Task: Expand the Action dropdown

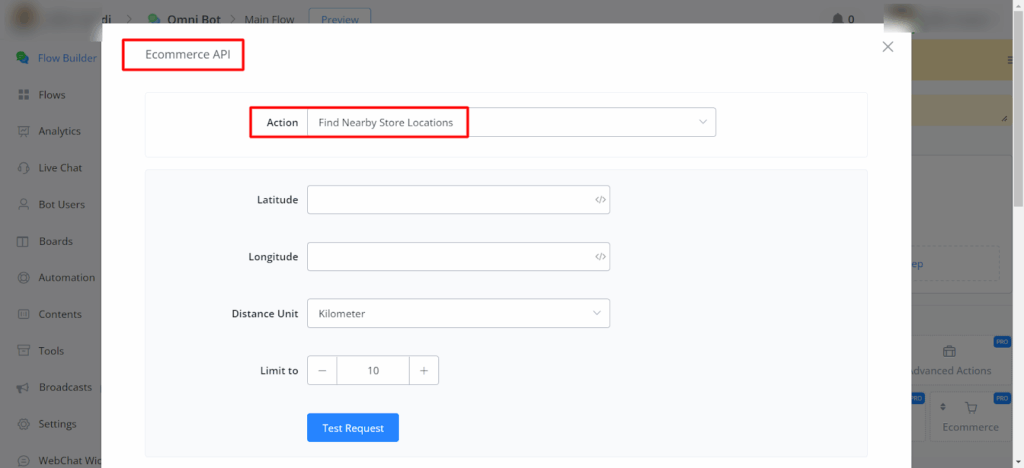Action: click(x=510, y=122)
